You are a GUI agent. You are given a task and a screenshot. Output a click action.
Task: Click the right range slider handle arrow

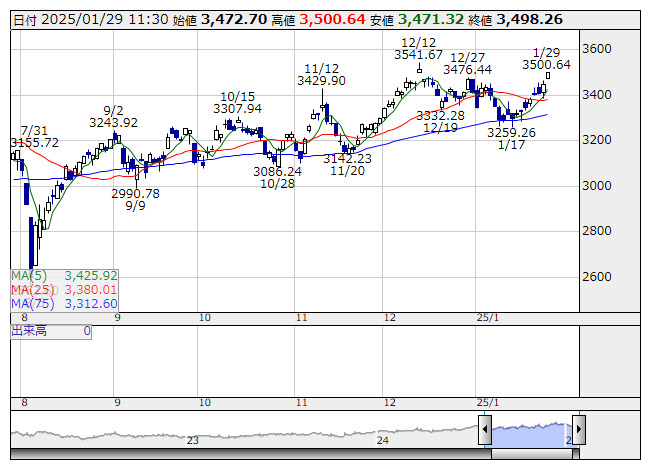(579, 430)
